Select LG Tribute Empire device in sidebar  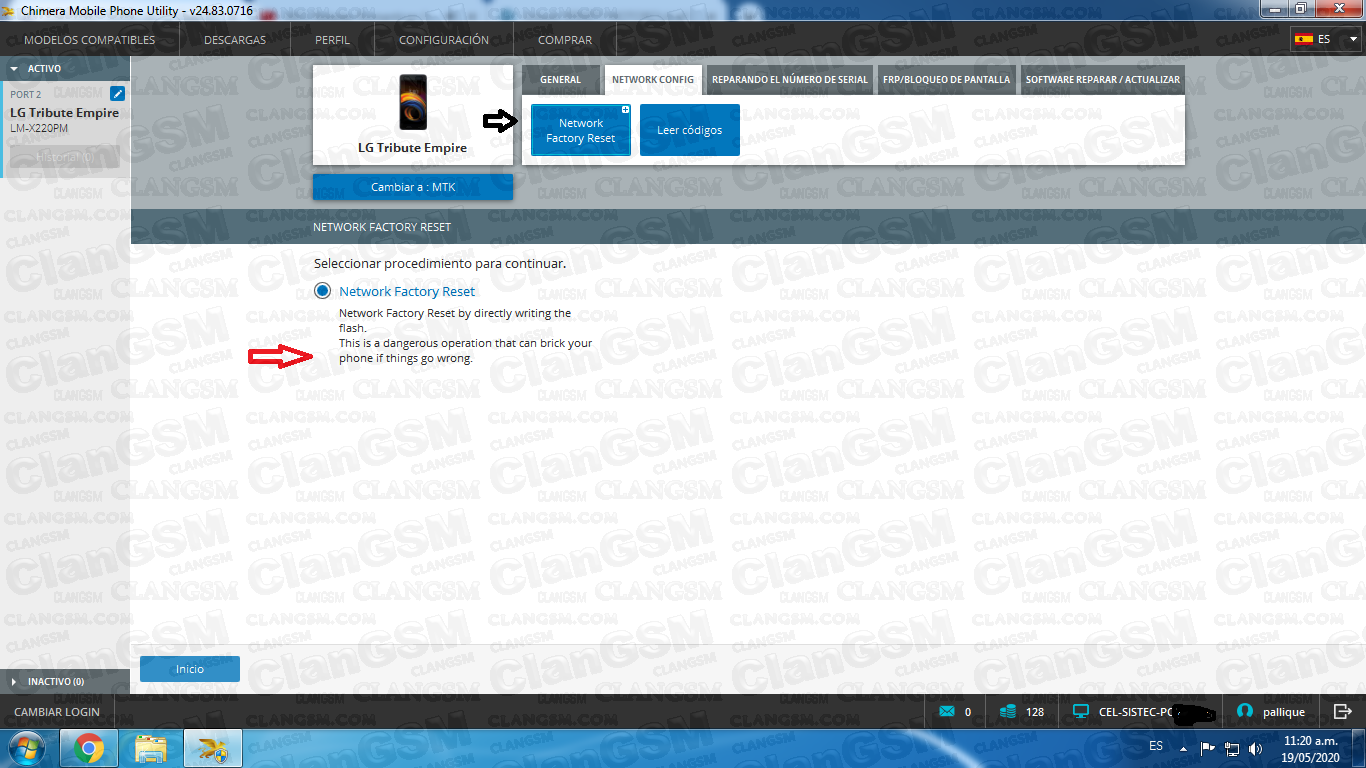click(65, 113)
